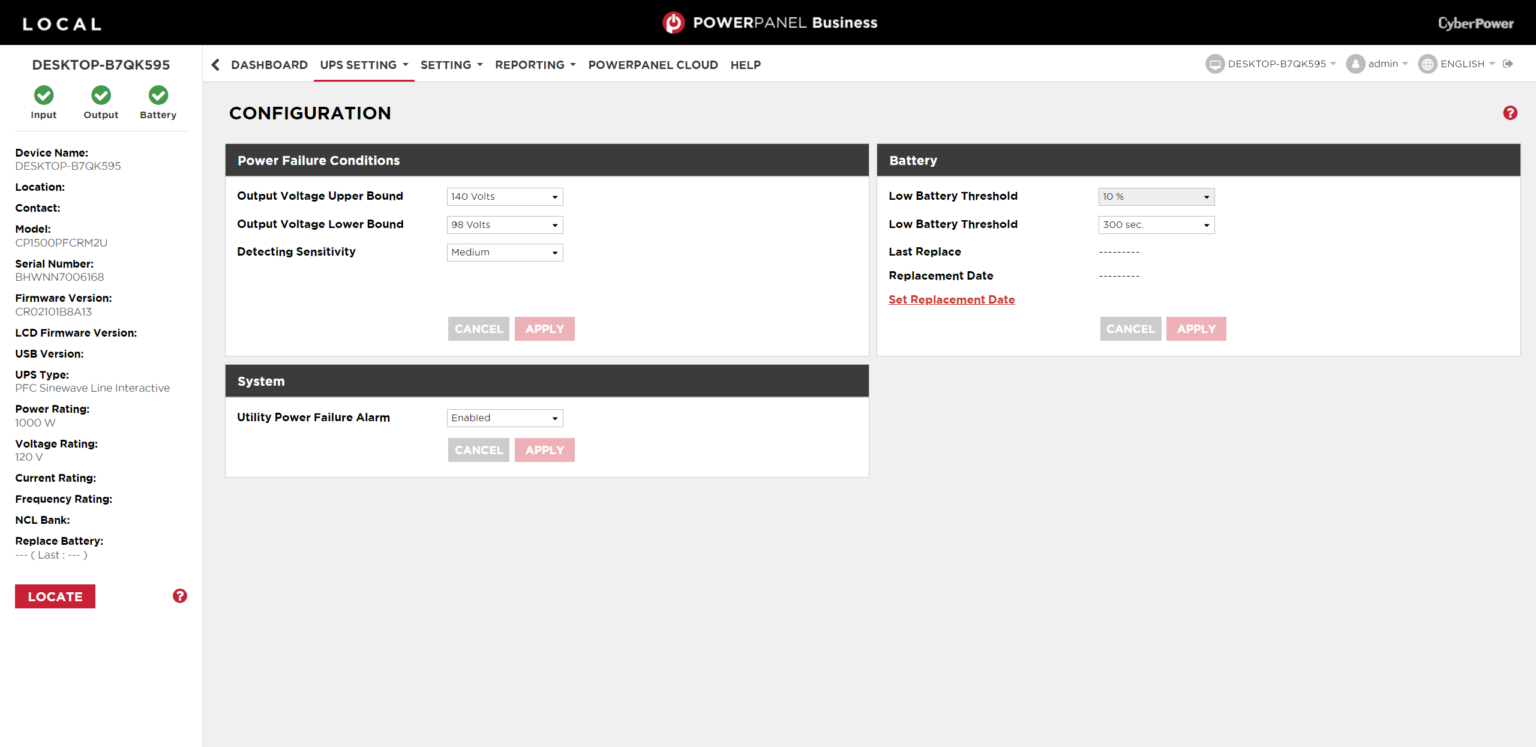The width and height of the screenshot is (1536, 747).
Task: Click the red LOCATE button
Action: [x=55, y=596]
